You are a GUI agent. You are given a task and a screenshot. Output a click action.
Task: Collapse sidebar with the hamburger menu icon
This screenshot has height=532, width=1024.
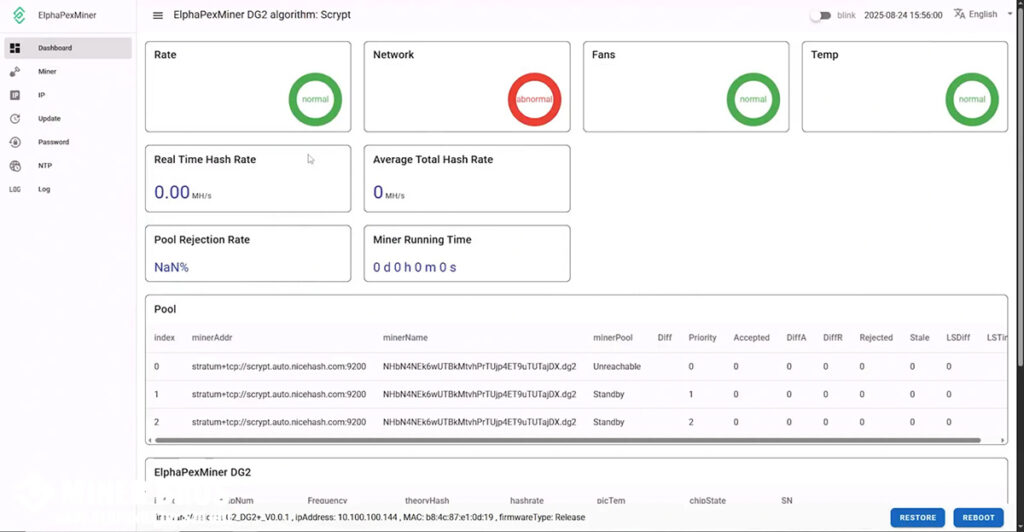(158, 15)
